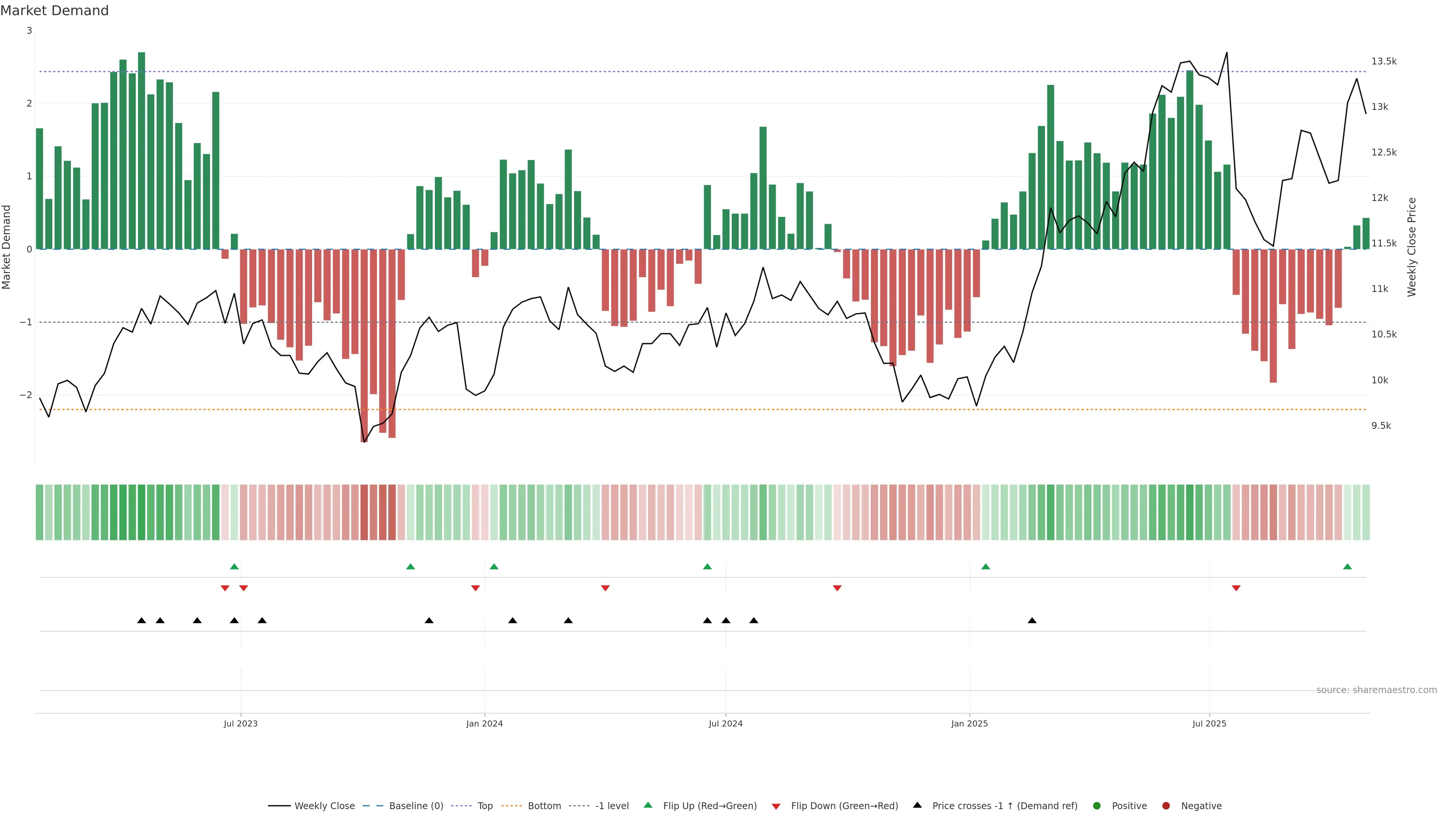The image size is (1456, 819).
Task: Click the Negative red circle legend icon
Action: coord(1166,806)
